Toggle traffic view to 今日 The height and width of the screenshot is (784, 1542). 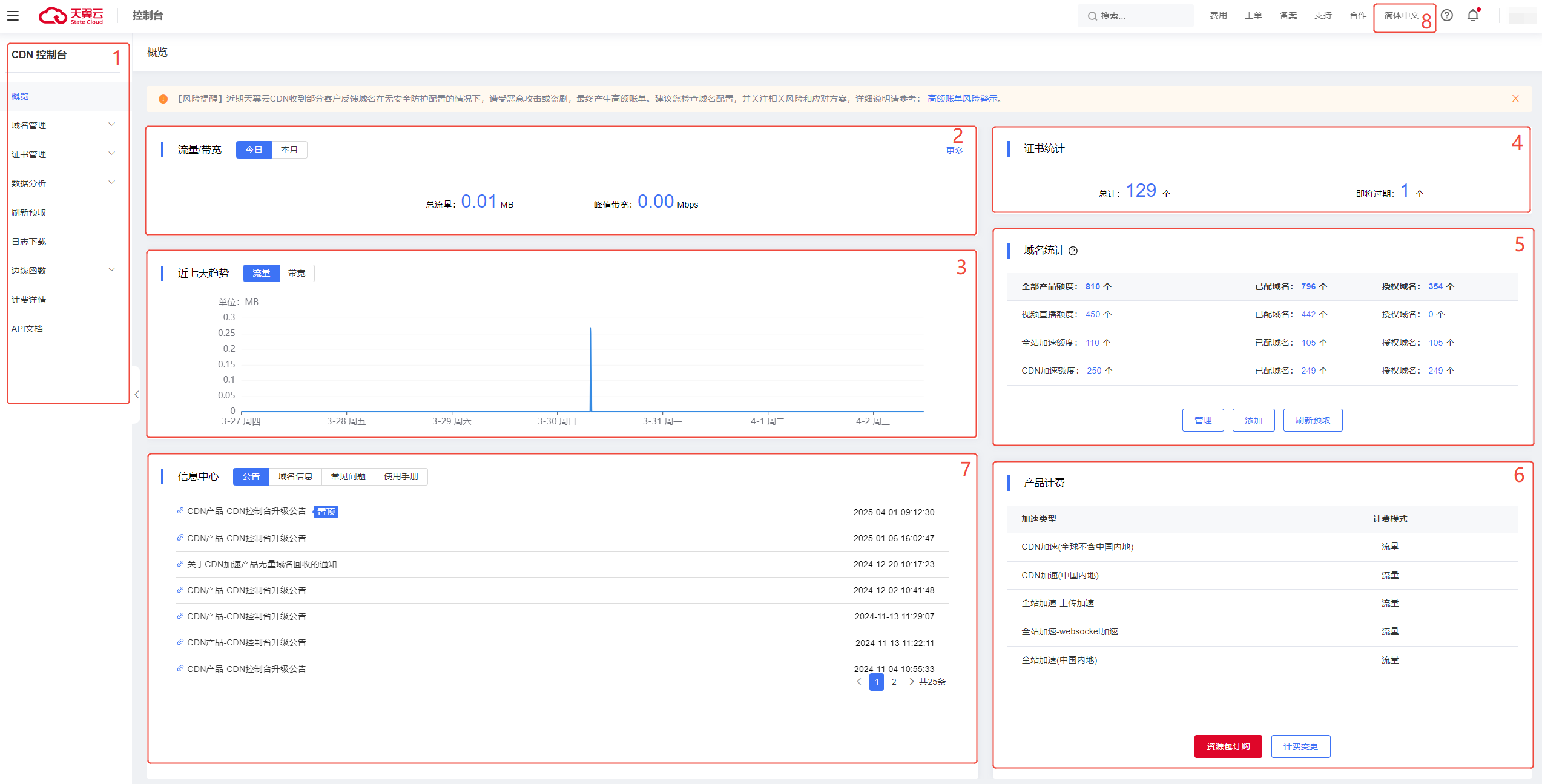pos(254,150)
